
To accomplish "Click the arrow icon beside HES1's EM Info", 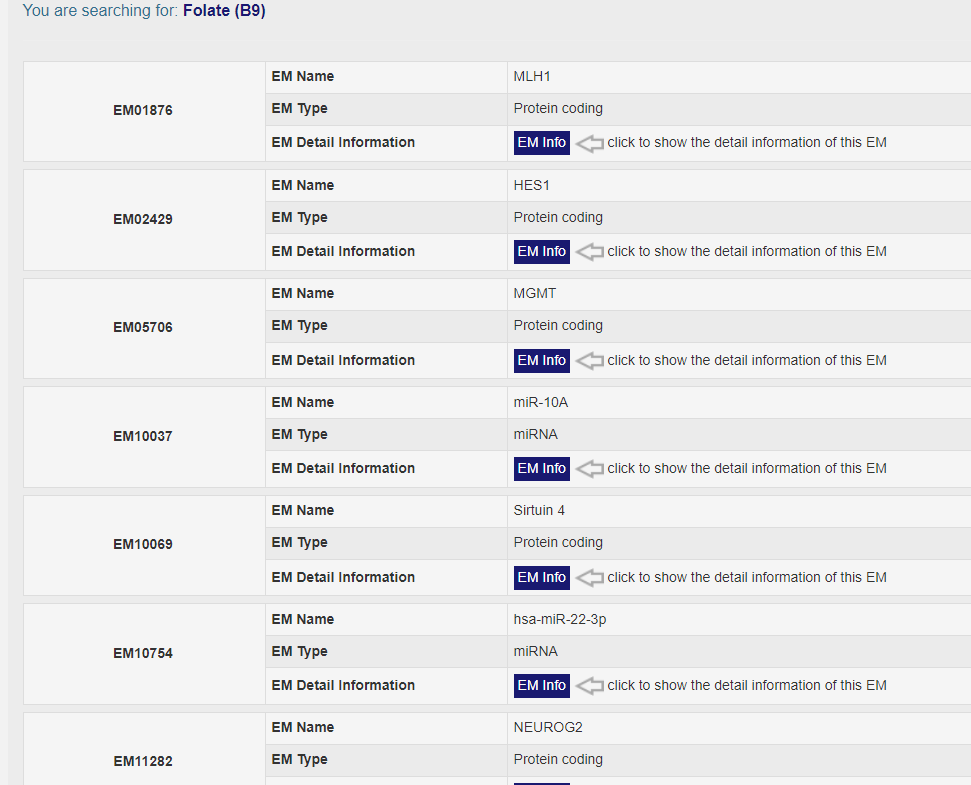I will pos(590,252).
